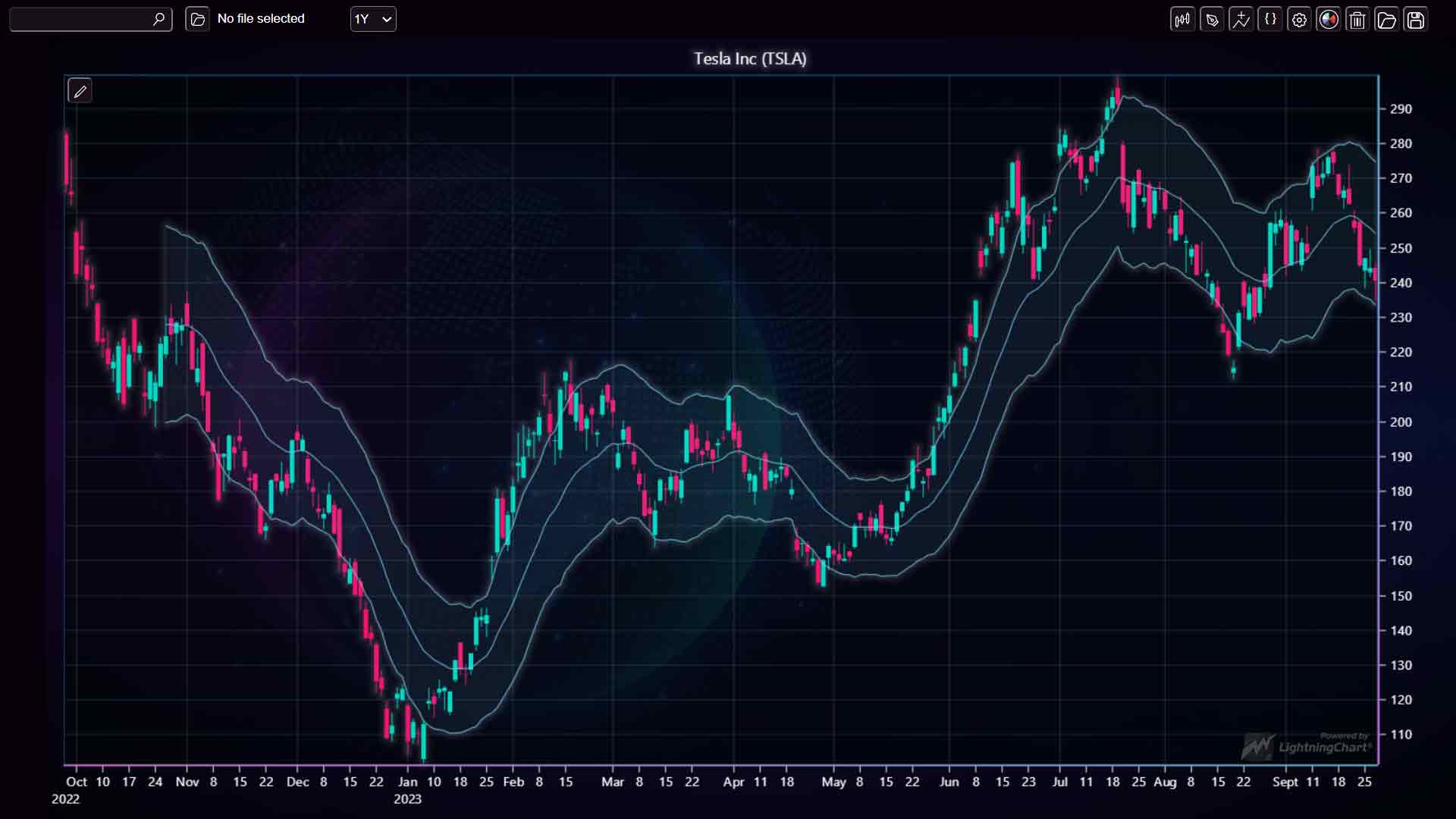Viewport: 1456px width, 819px height.
Task: Click the "Apr" date axis label
Action: pyautogui.click(x=733, y=782)
